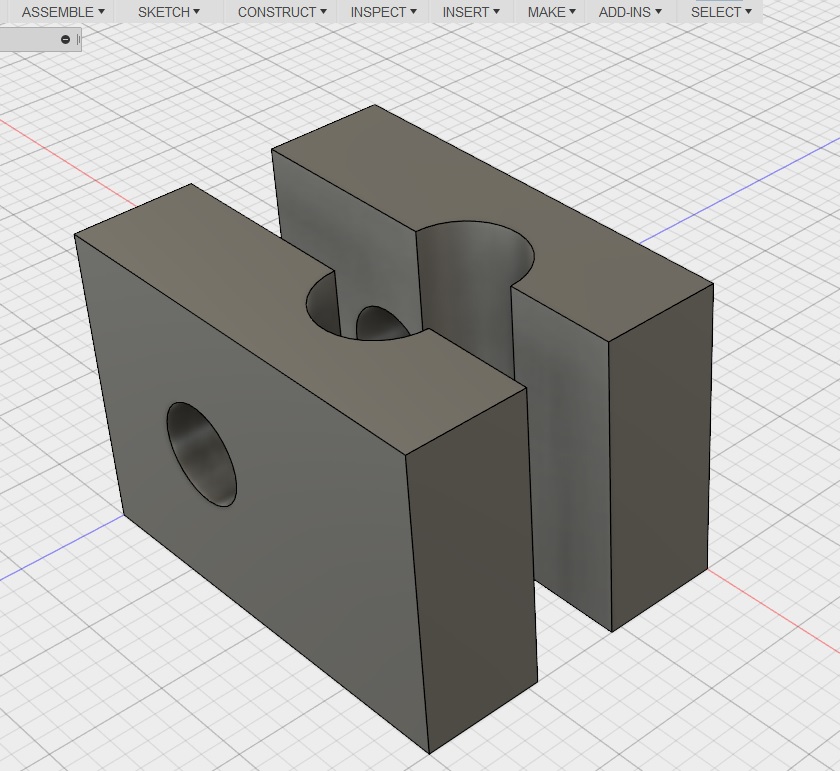
Task: Expand the CONSTRUCT dropdown menu
Action: 281,12
